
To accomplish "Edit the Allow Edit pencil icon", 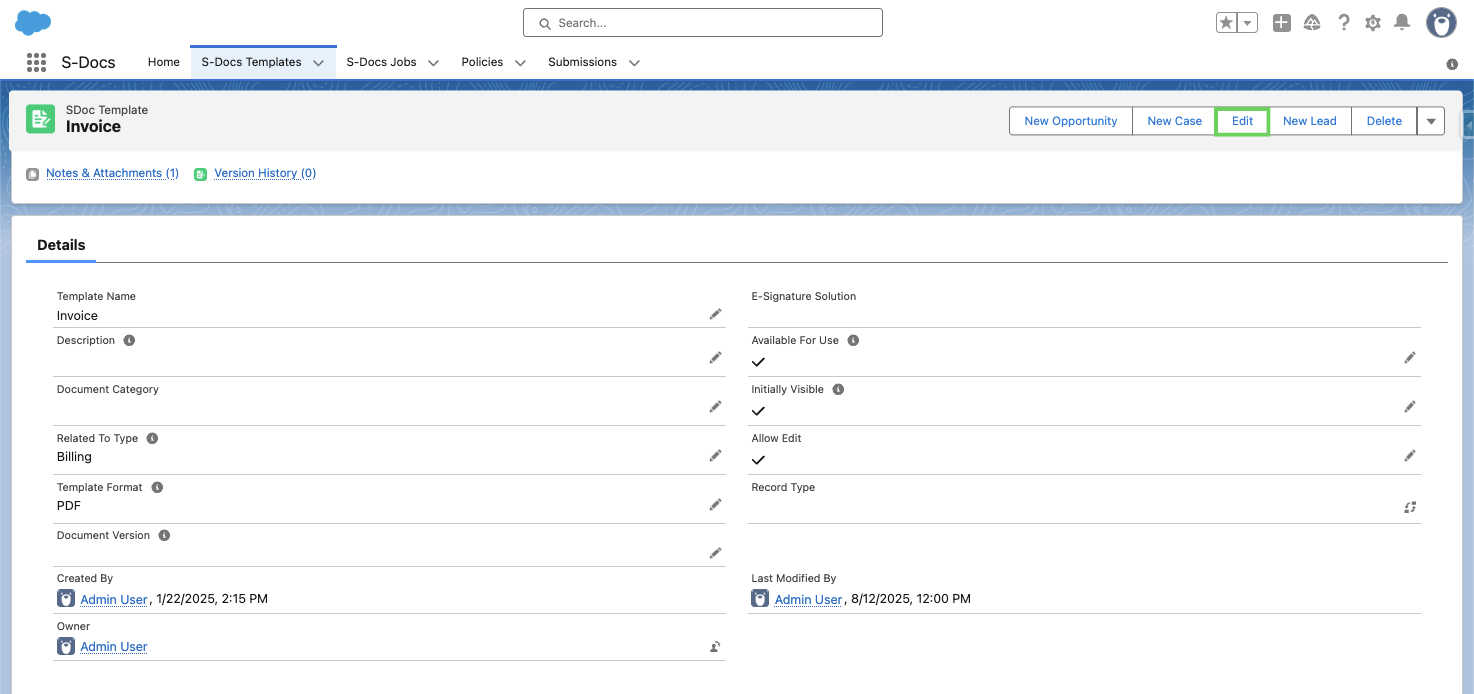I will pos(1410,455).
